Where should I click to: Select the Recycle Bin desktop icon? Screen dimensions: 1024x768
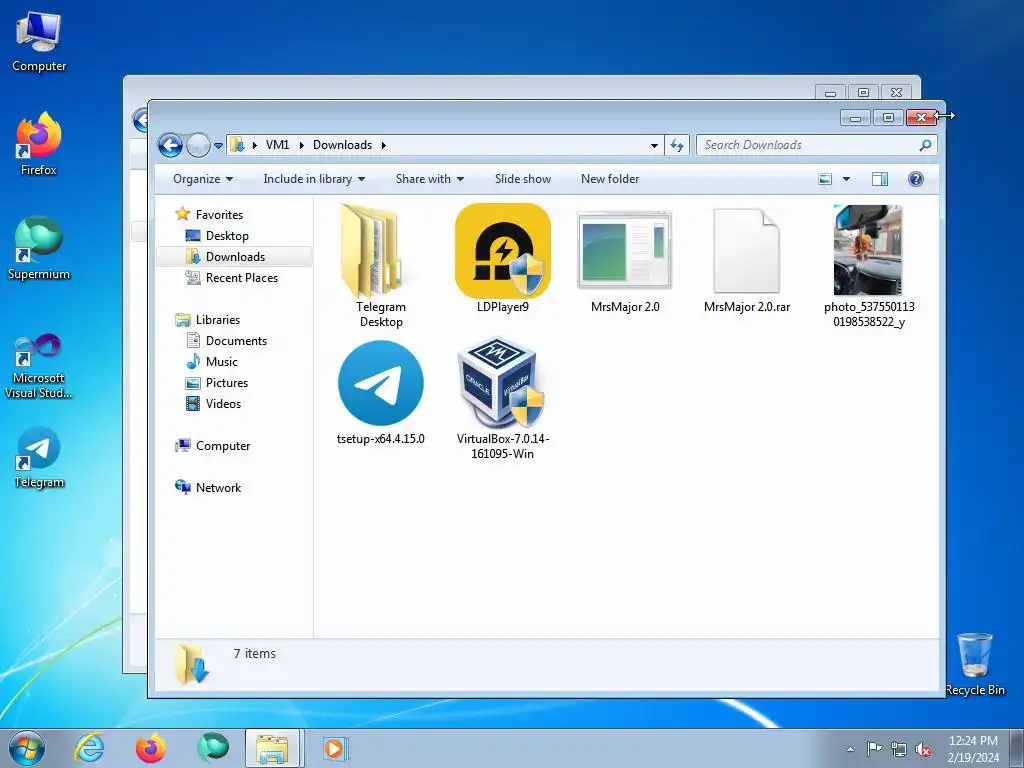[x=975, y=664]
